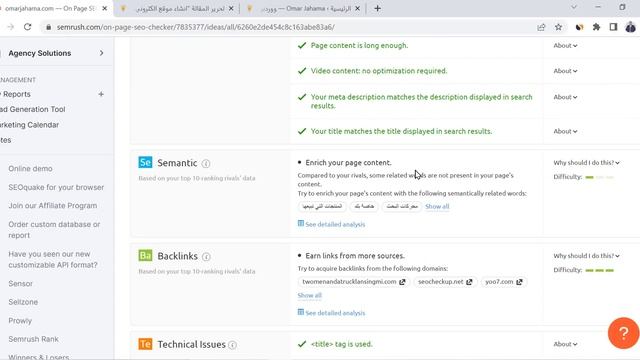The width and height of the screenshot is (640, 360).
Task: Expand About for meta description row
Action: (565, 97)
